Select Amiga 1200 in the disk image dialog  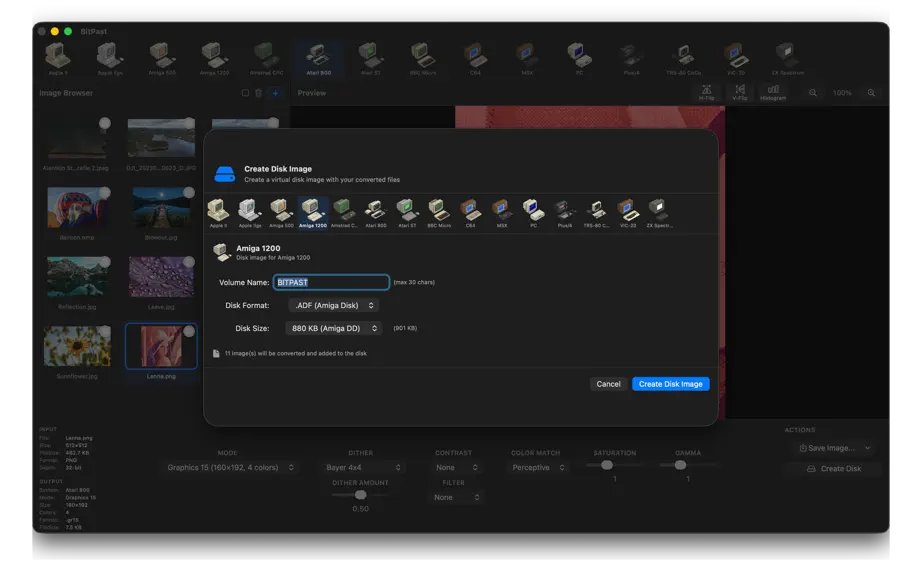coord(313,213)
